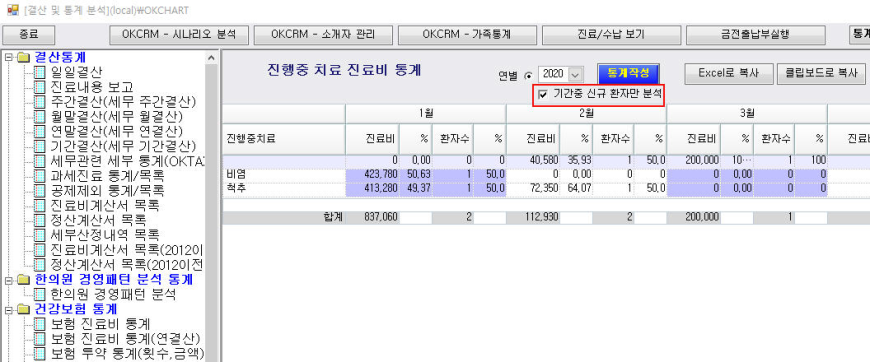Click the report icon beside 일일결산
This screenshot has width=870, height=362.
click(39, 72)
